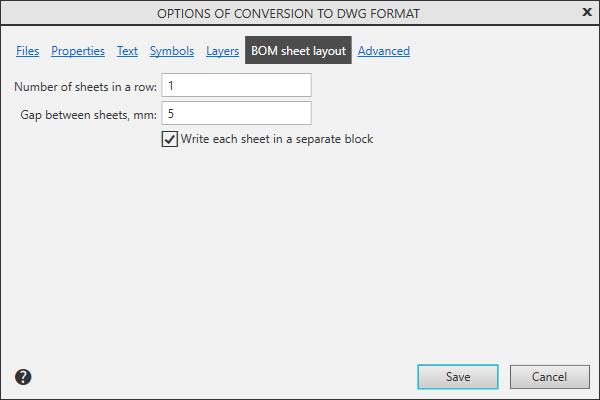
Task: Click the 'Gap between sheets, mm:' label
Action: 88,115
